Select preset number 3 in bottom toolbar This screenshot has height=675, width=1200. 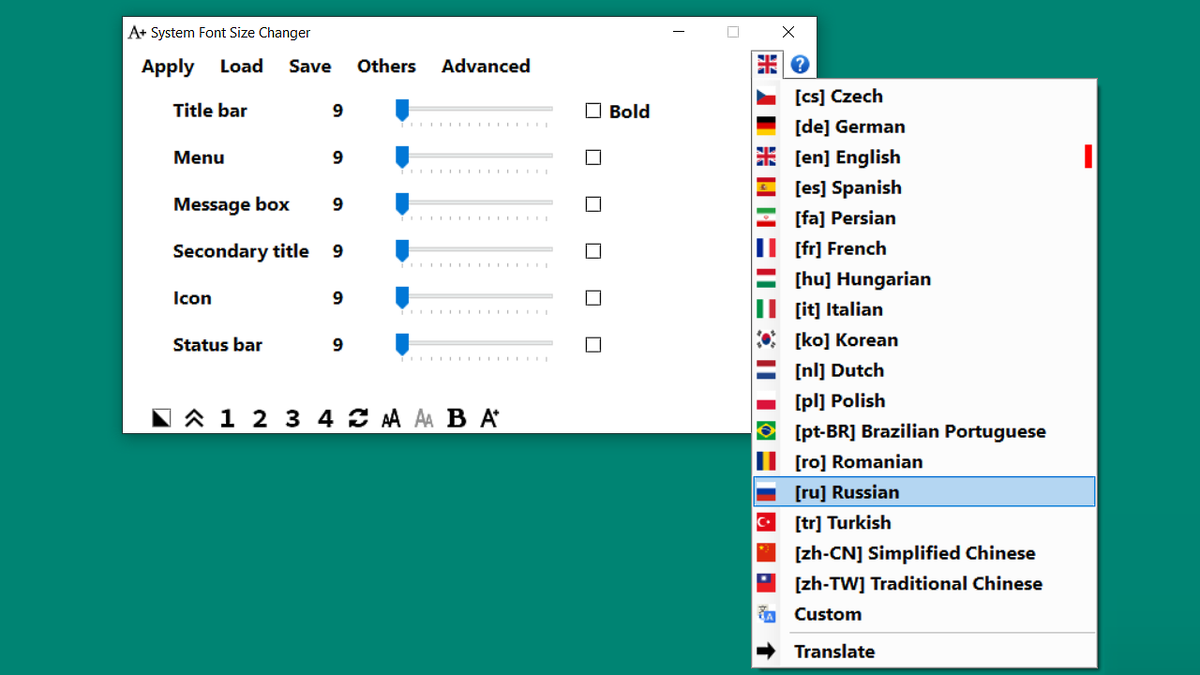[292, 418]
